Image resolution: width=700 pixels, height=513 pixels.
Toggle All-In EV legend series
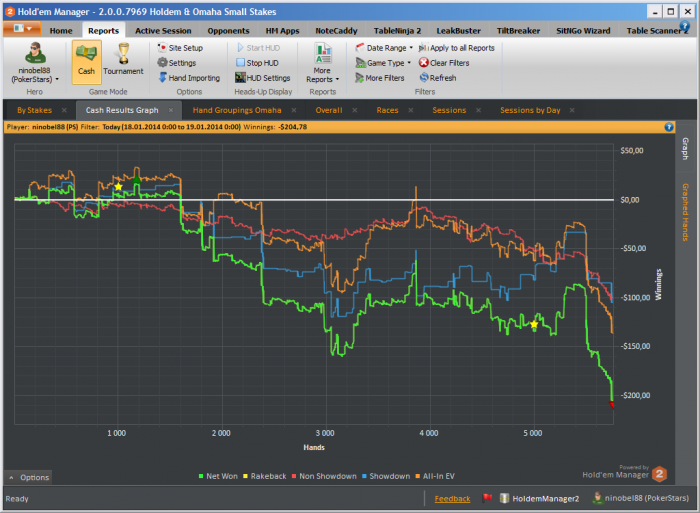435,476
